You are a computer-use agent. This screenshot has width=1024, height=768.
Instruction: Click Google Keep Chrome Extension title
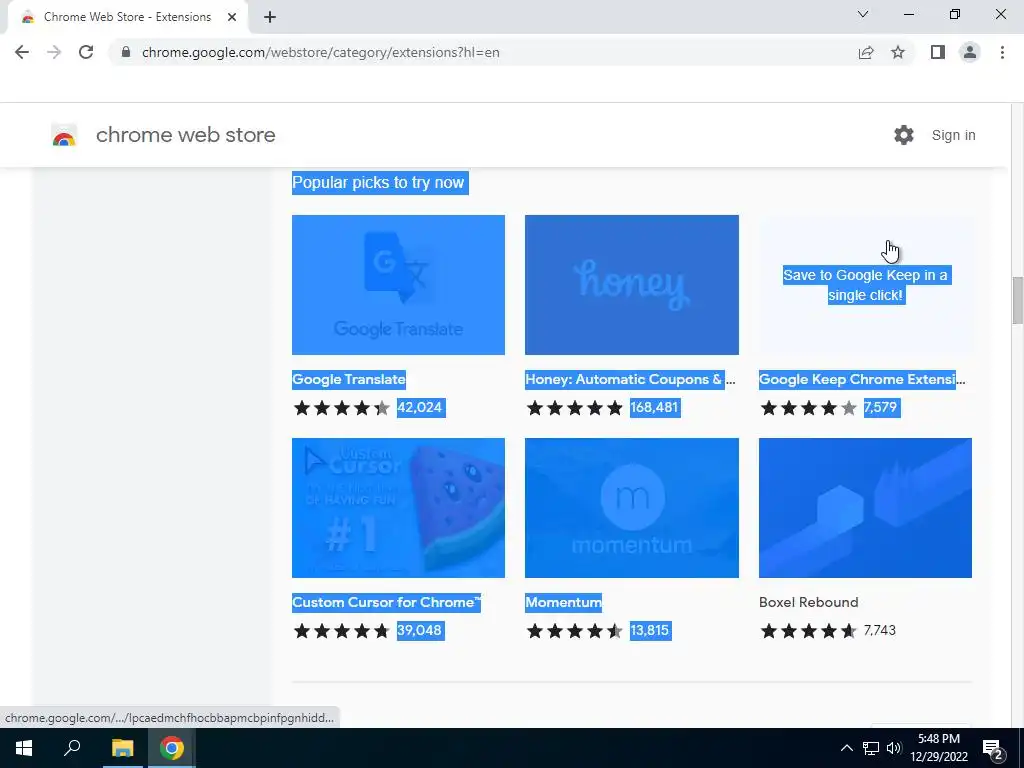[x=862, y=379]
